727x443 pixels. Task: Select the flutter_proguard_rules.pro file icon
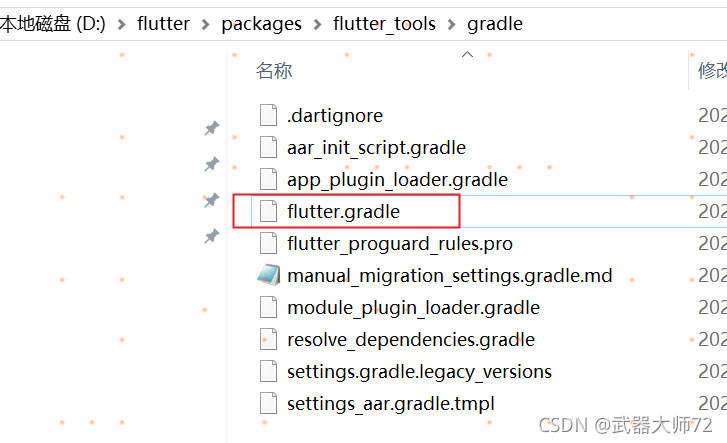click(268, 244)
